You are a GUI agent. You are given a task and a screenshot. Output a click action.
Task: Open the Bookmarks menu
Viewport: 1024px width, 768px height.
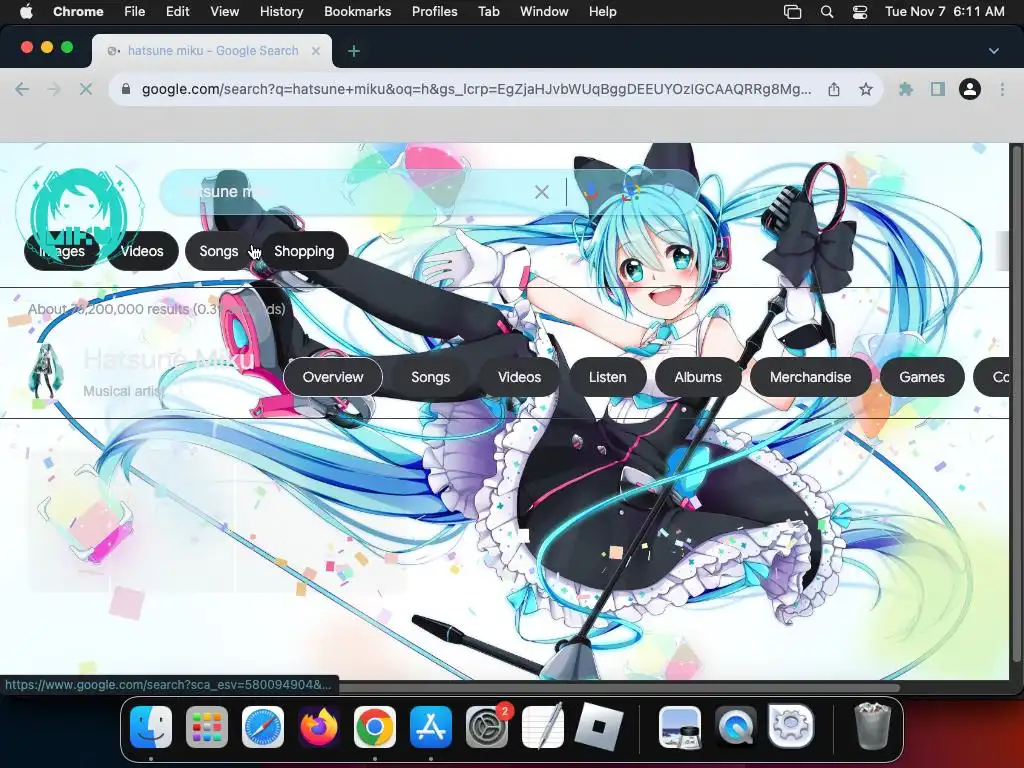click(x=357, y=12)
